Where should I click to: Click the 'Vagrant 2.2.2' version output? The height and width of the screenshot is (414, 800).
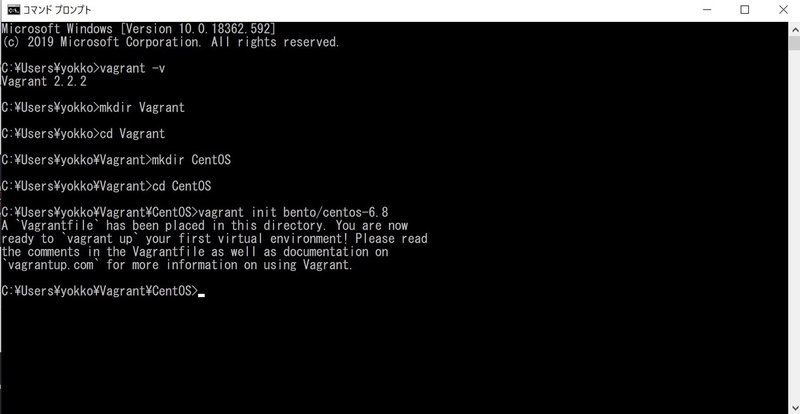click(x=44, y=82)
